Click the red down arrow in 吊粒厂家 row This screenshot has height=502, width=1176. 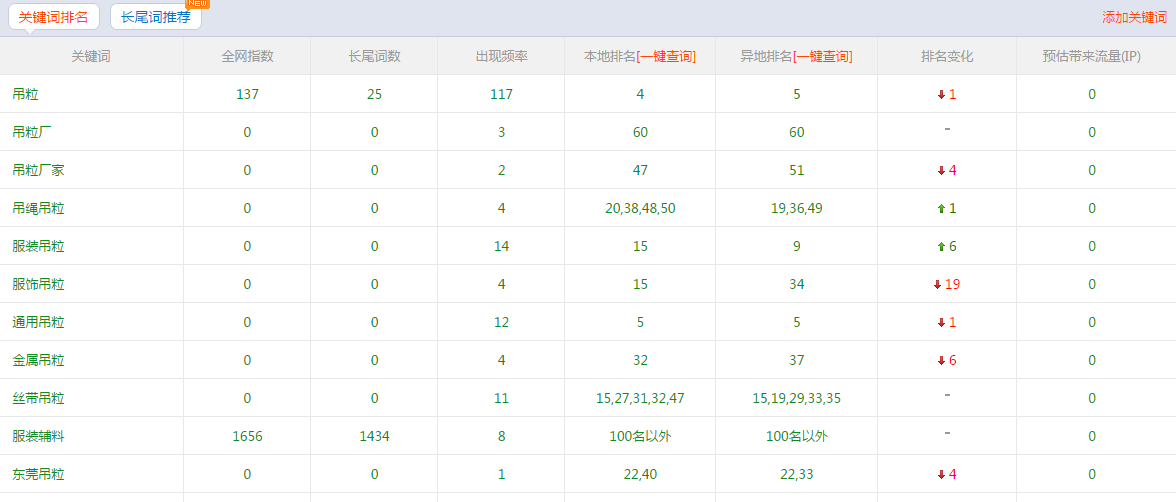(x=941, y=171)
